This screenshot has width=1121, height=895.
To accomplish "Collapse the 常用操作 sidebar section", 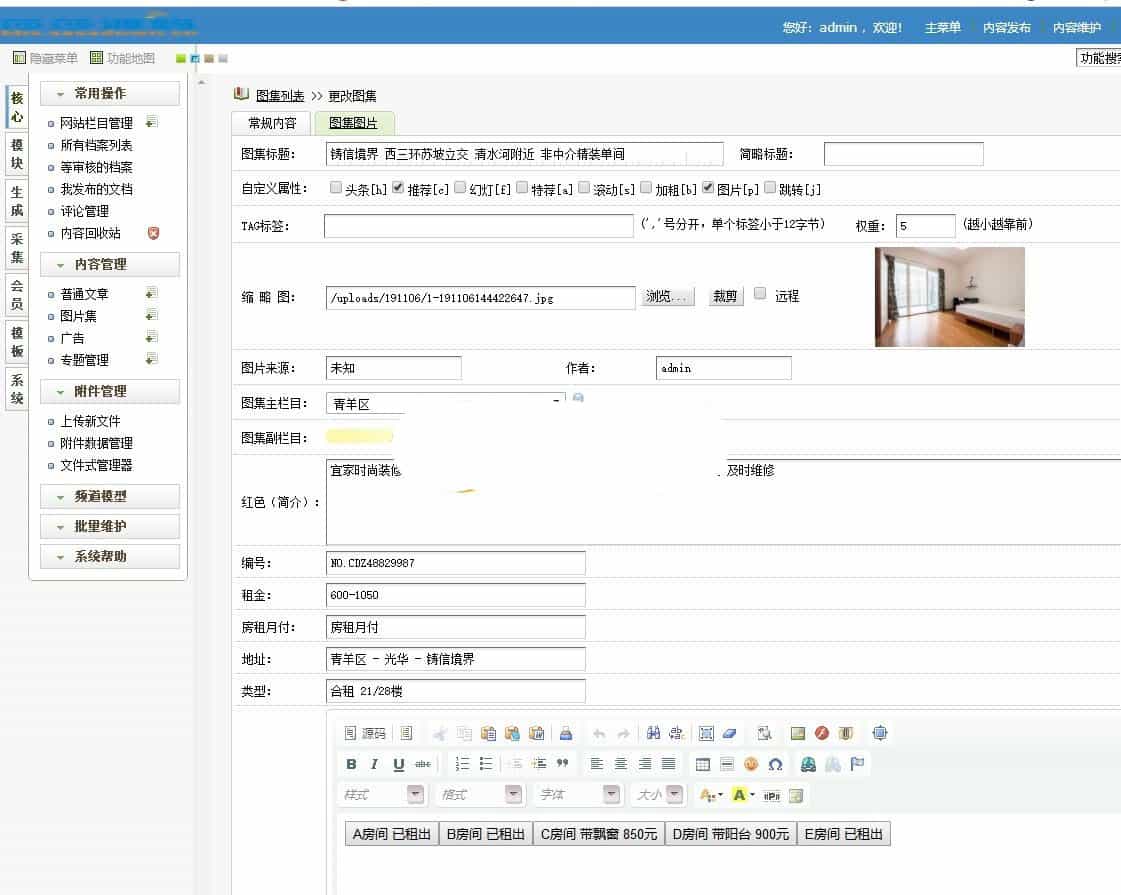I will pyautogui.click(x=109, y=94).
